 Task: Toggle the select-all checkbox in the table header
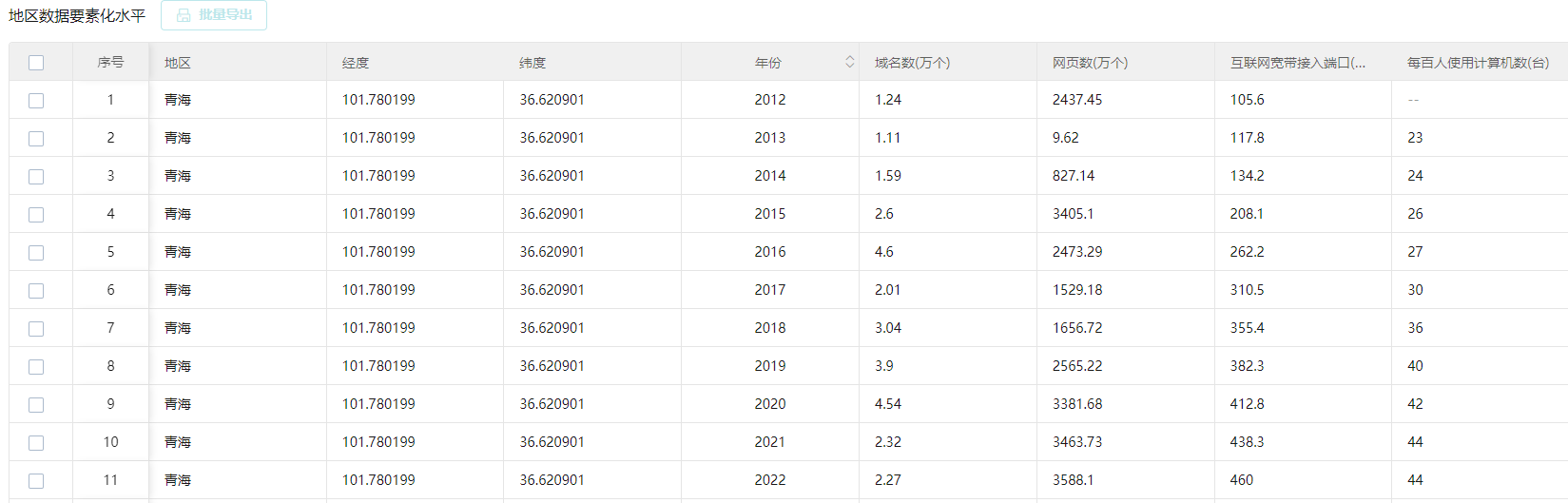pyautogui.click(x=36, y=63)
